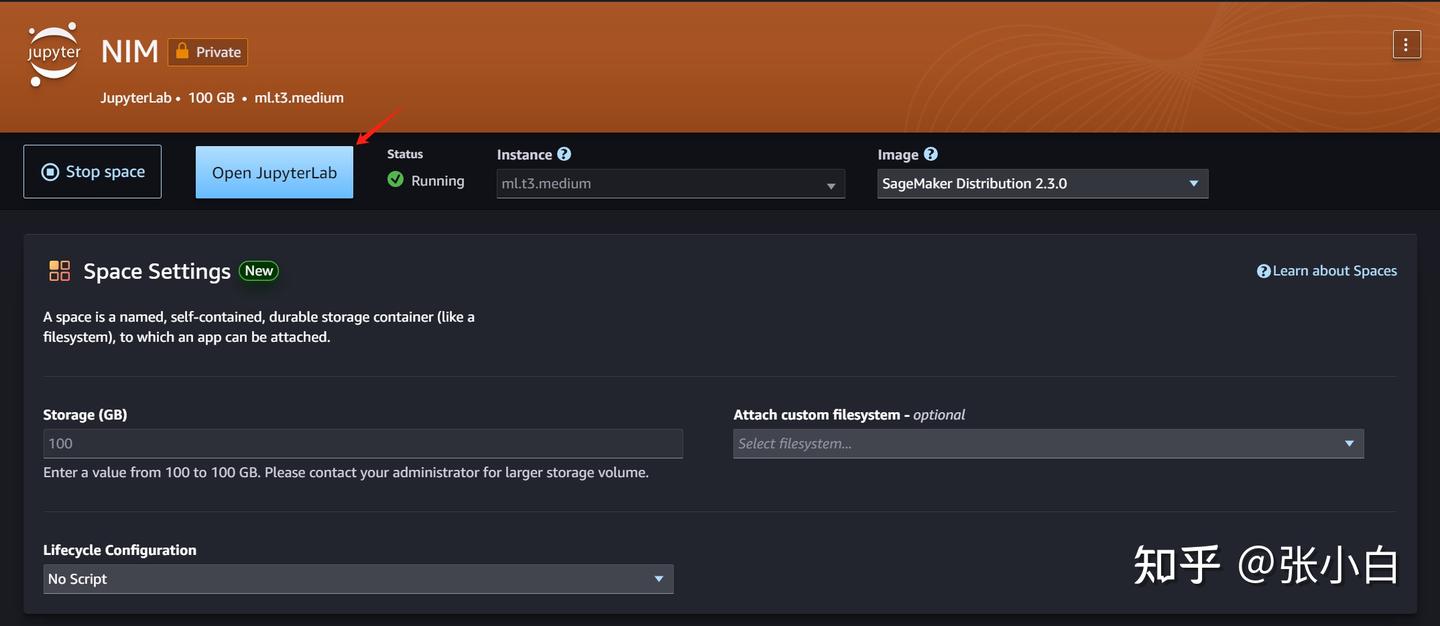1440x626 pixels.
Task: Follow the Learn about Spaces link
Action: pyautogui.click(x=1334, y=271)
